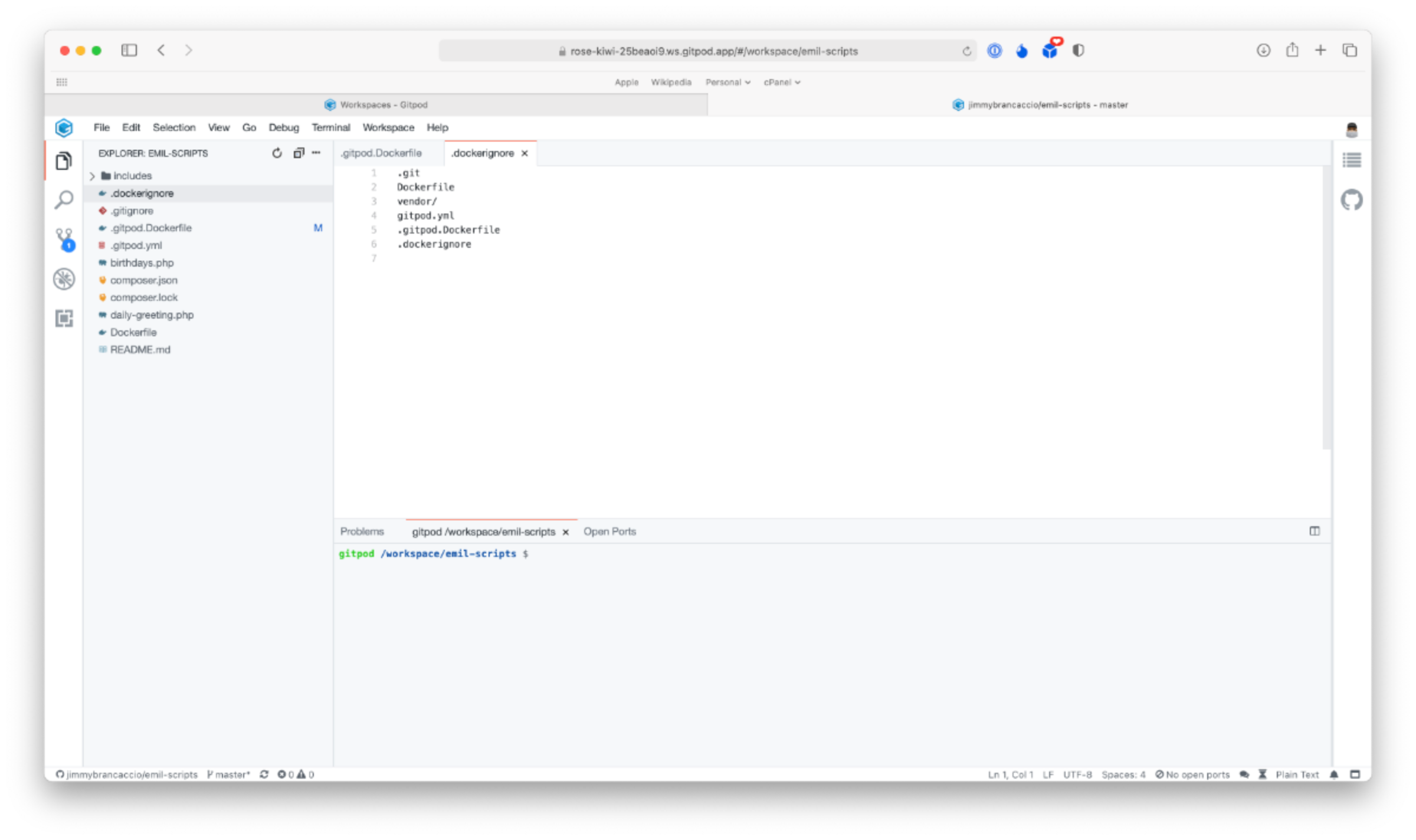Switch to the .gitpod.Dockerfile editor tab
The image size is (1416, 840).
point(381,153)
